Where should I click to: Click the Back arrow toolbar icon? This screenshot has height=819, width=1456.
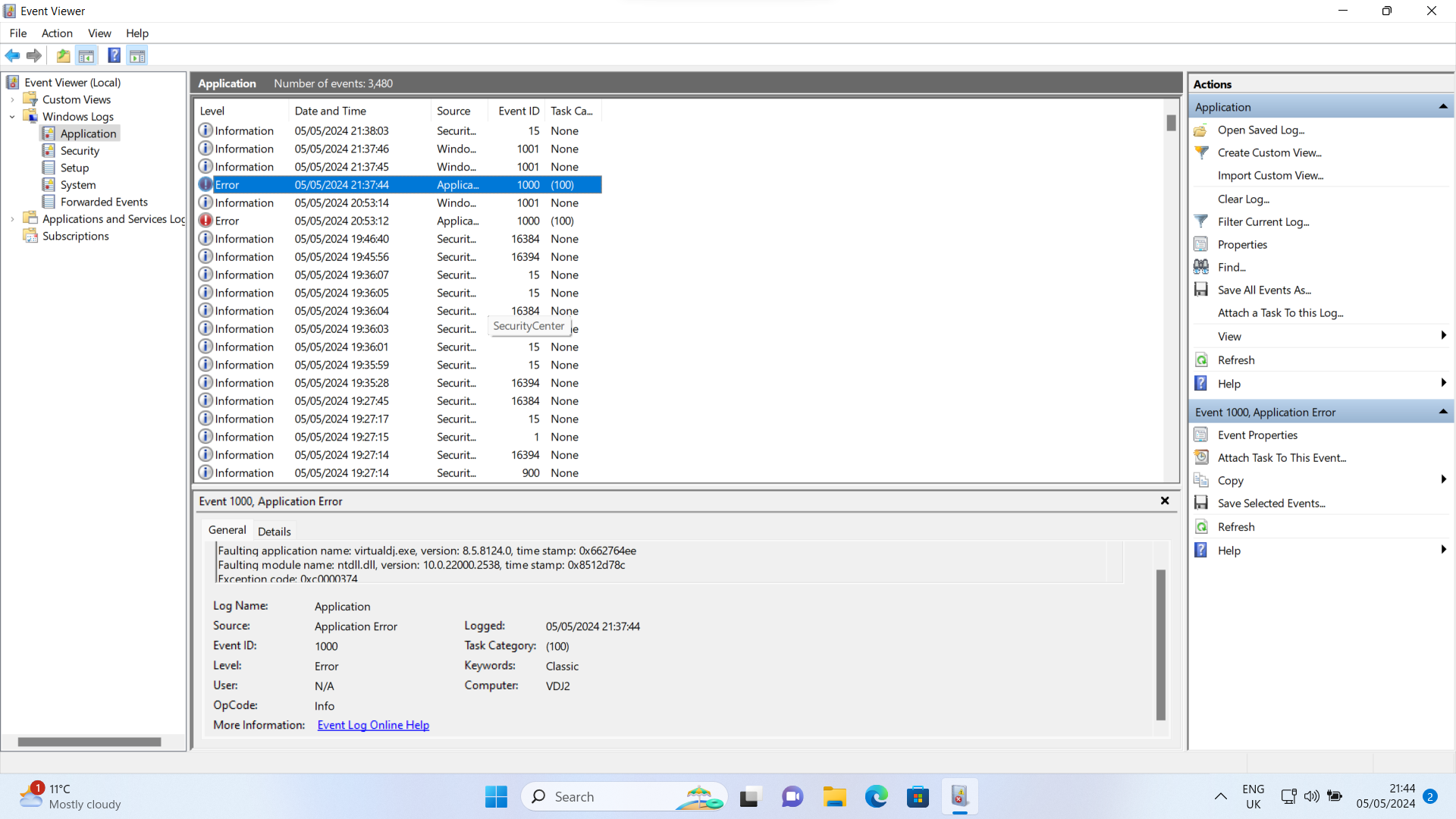(13, 55)
